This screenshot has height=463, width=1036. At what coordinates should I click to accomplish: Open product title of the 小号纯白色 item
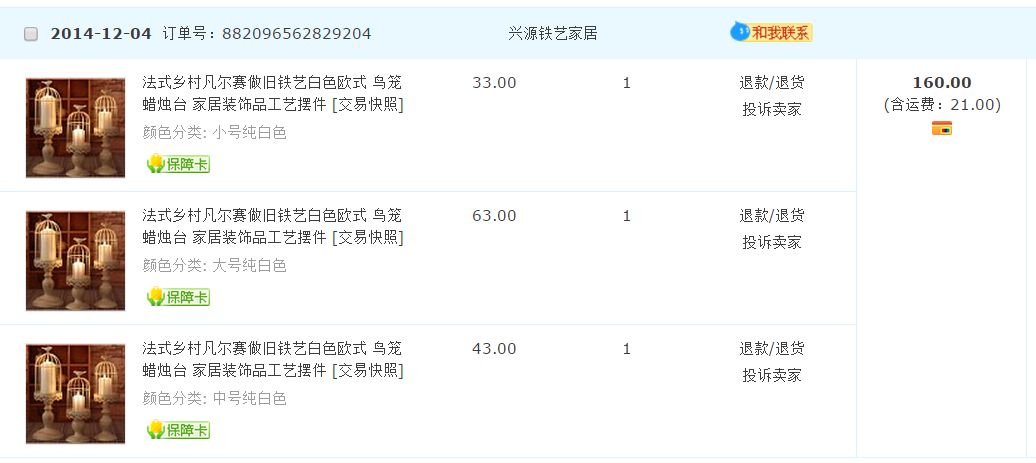tap(271, 93)
